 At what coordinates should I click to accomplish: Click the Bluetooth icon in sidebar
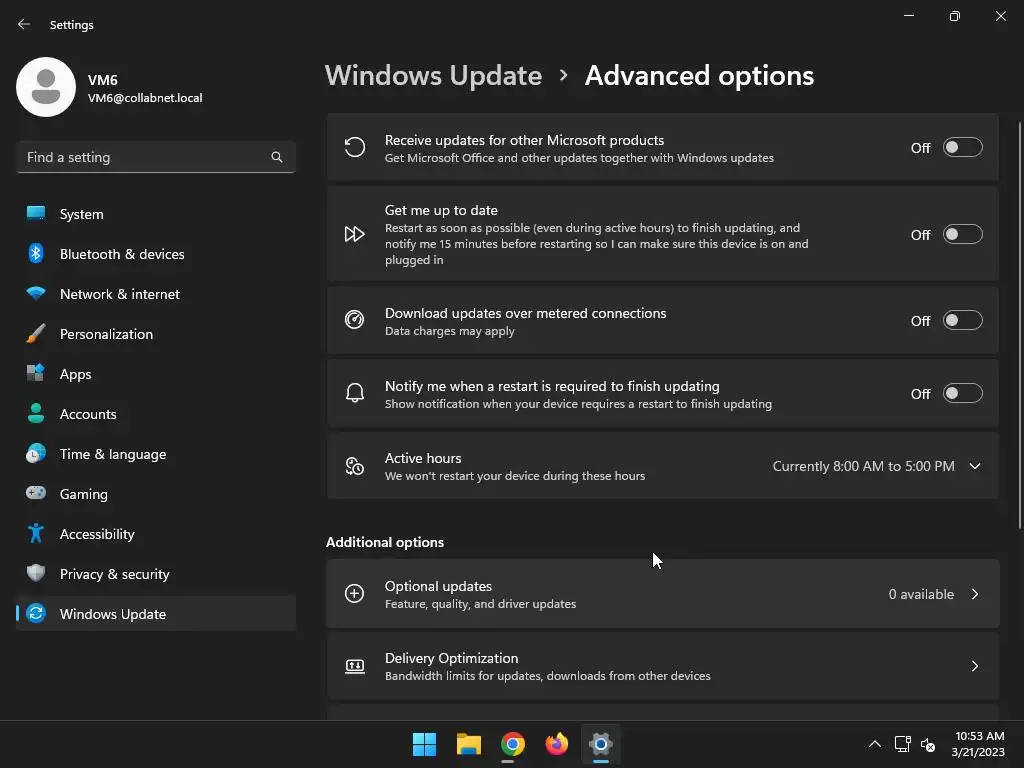pos(36,253)
